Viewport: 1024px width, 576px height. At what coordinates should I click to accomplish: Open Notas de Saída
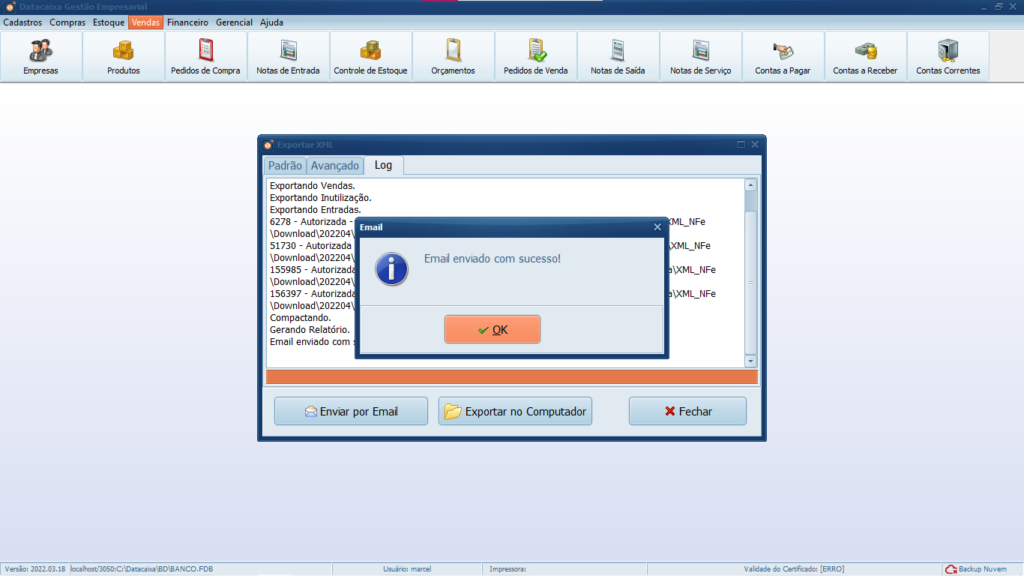[617, 56]
